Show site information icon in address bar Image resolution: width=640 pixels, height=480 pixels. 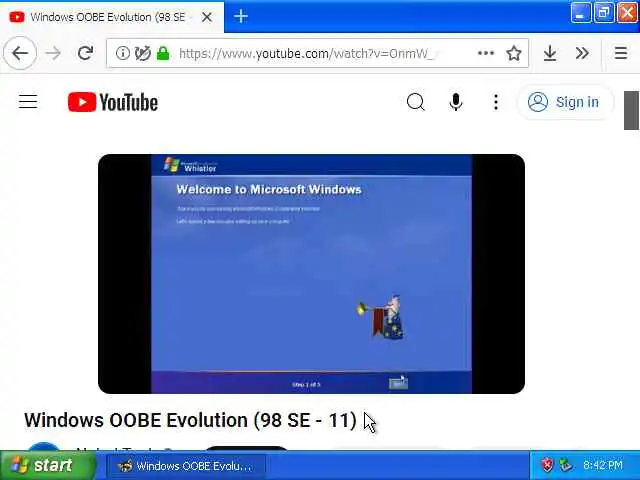coord(122,53)
